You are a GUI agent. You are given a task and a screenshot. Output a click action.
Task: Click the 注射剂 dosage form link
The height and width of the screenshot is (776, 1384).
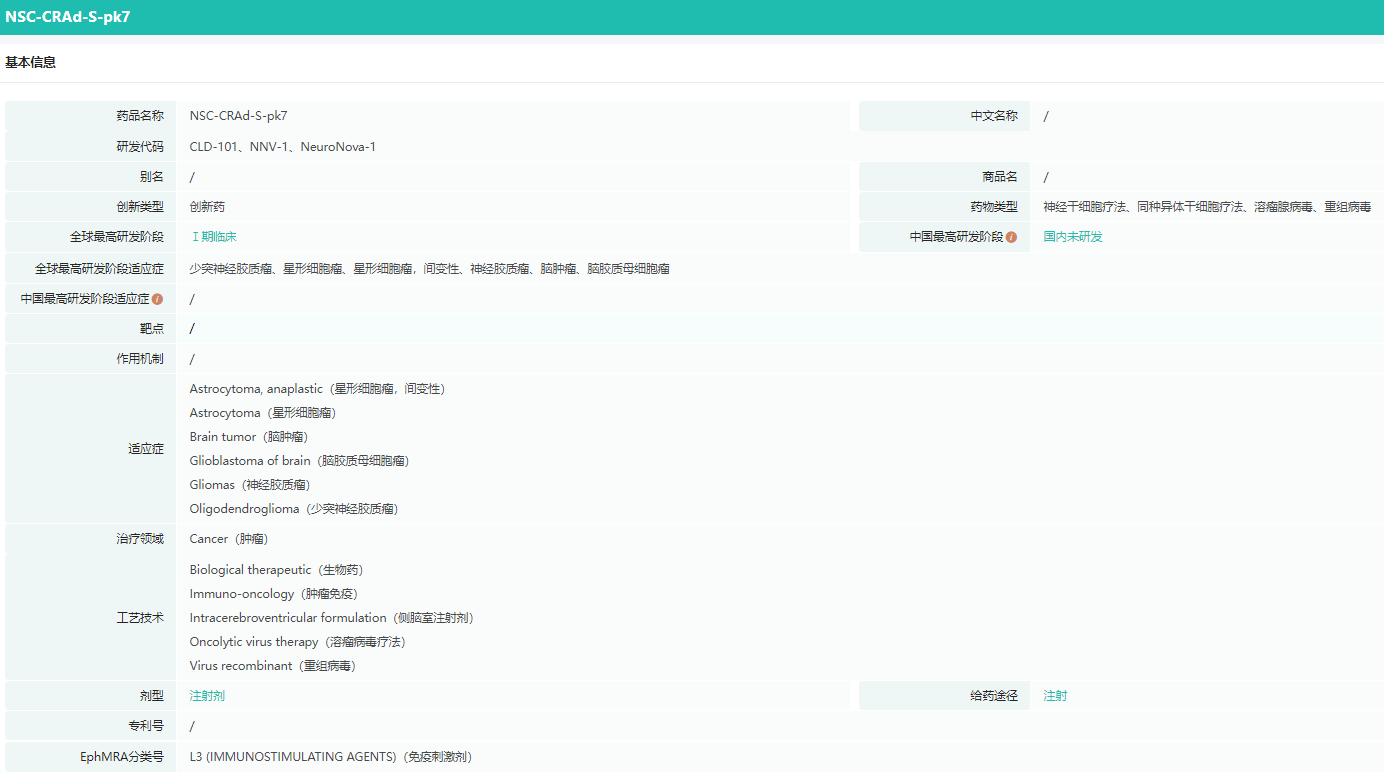[207, 696]
